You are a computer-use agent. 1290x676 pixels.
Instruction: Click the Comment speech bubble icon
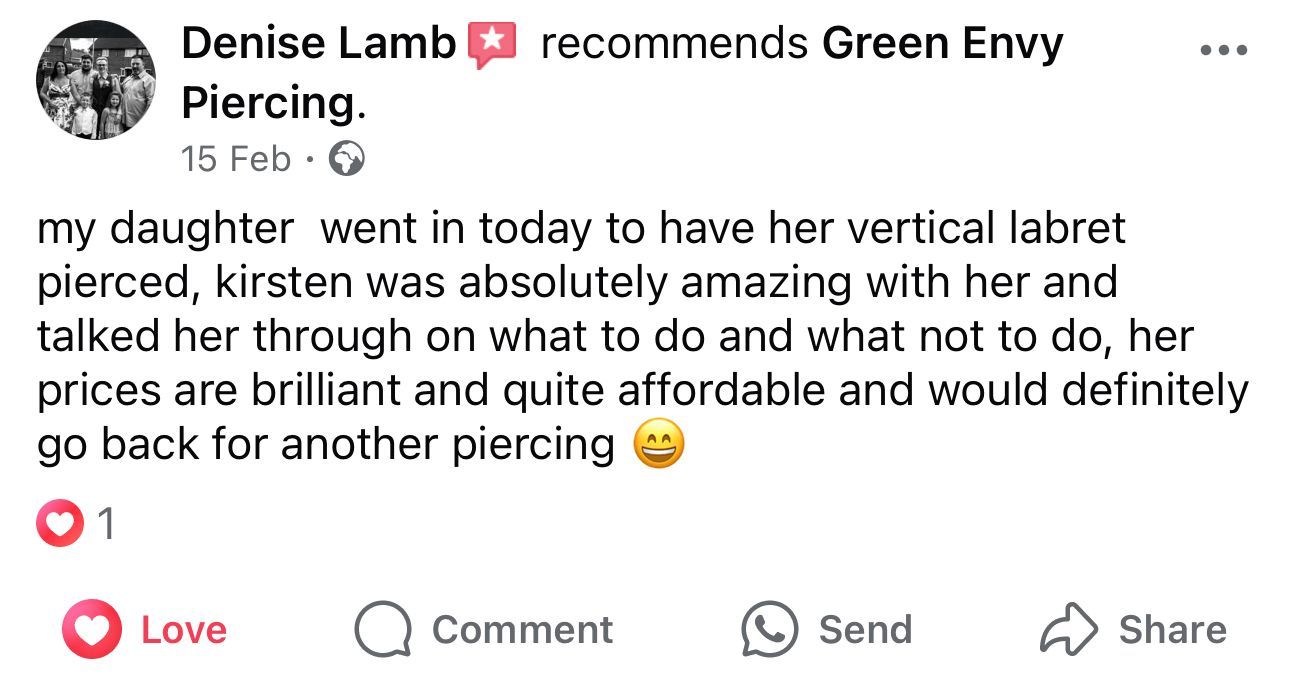(382, 629)
